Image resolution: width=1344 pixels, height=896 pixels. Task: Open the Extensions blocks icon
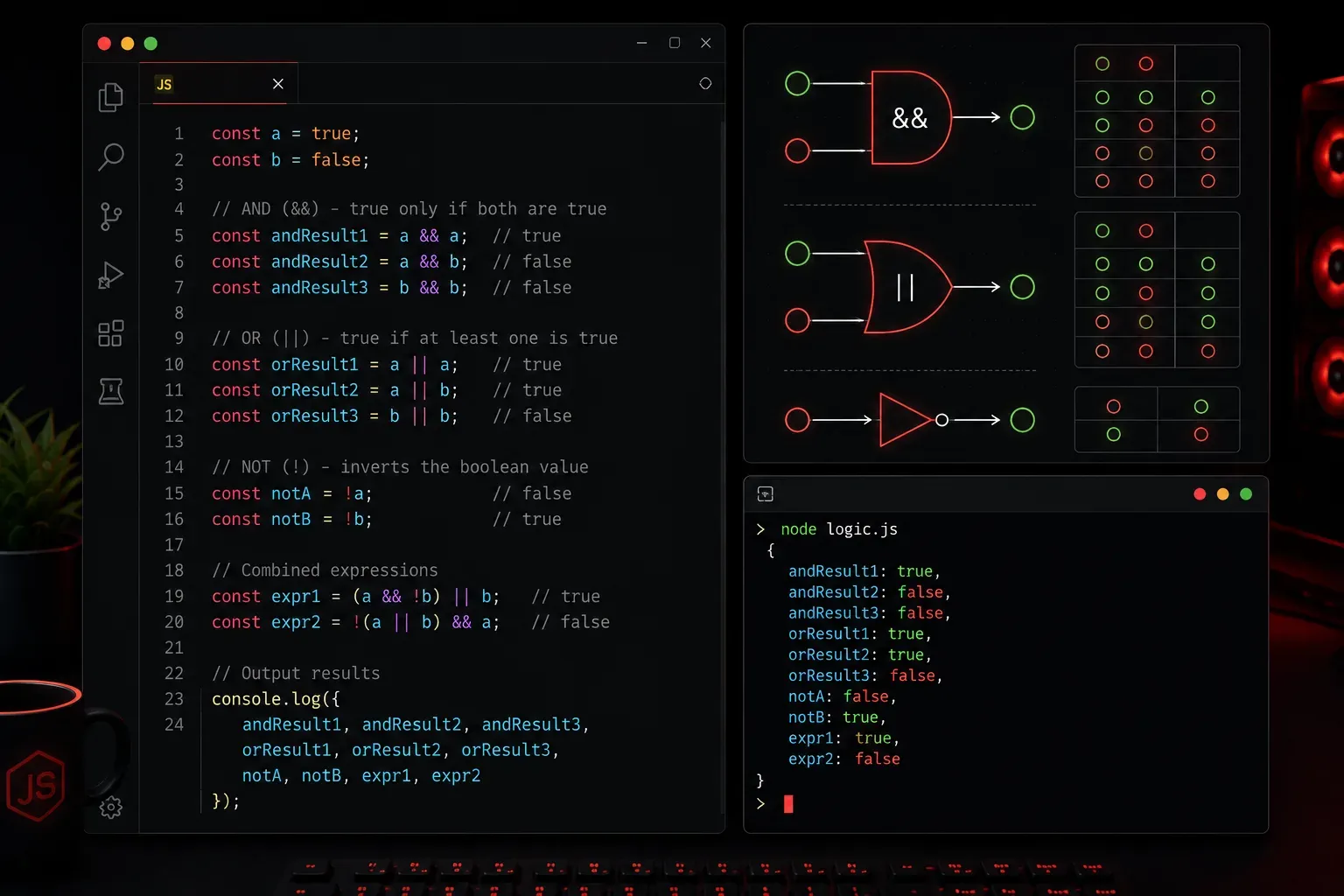(111, 333)
